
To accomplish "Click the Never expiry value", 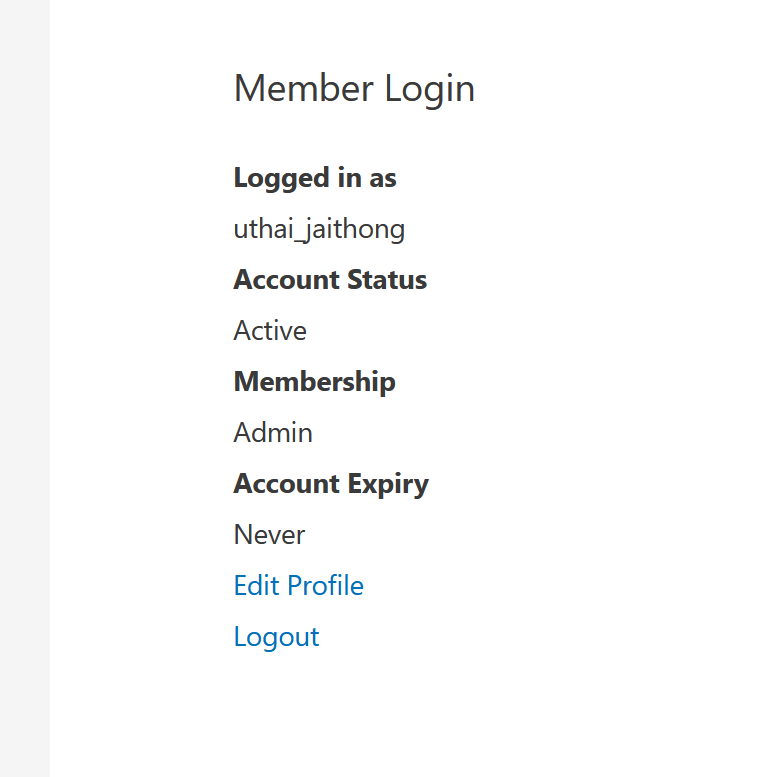I will [269, 535].
